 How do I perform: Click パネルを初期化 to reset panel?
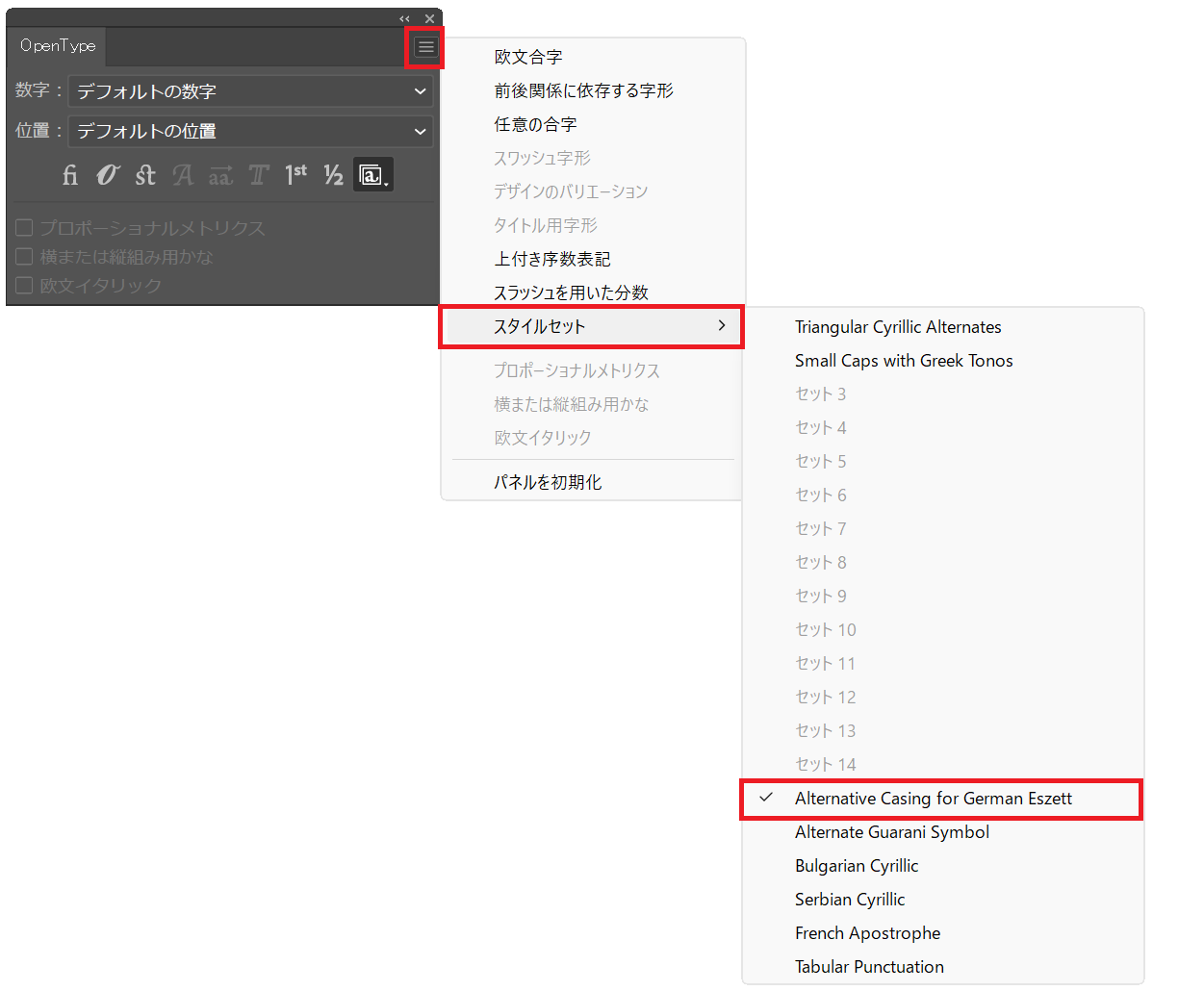548,482
